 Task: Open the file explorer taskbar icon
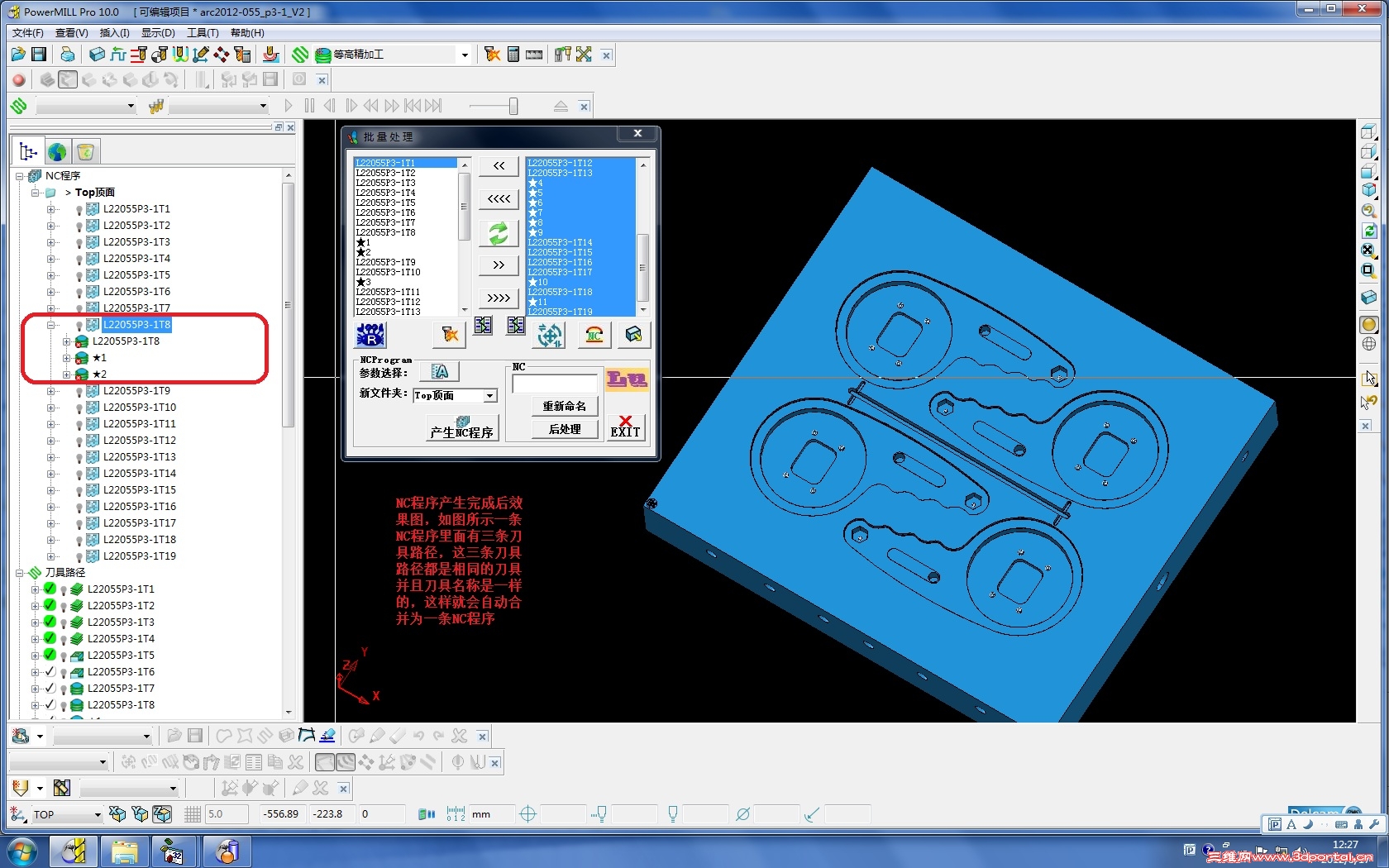tap(125, 851)
